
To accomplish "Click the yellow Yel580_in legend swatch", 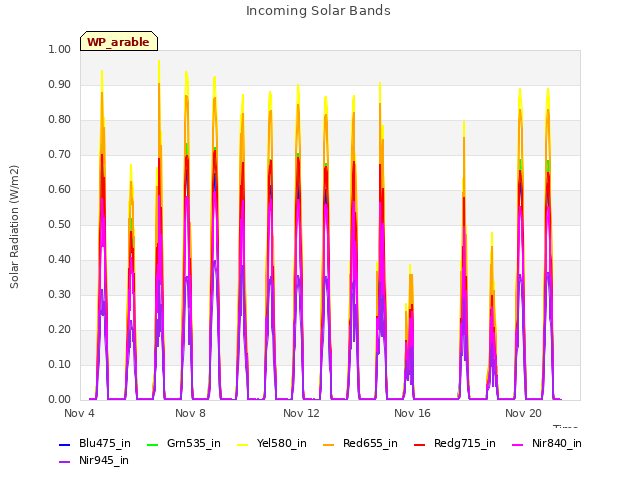I will coord(242,444).
